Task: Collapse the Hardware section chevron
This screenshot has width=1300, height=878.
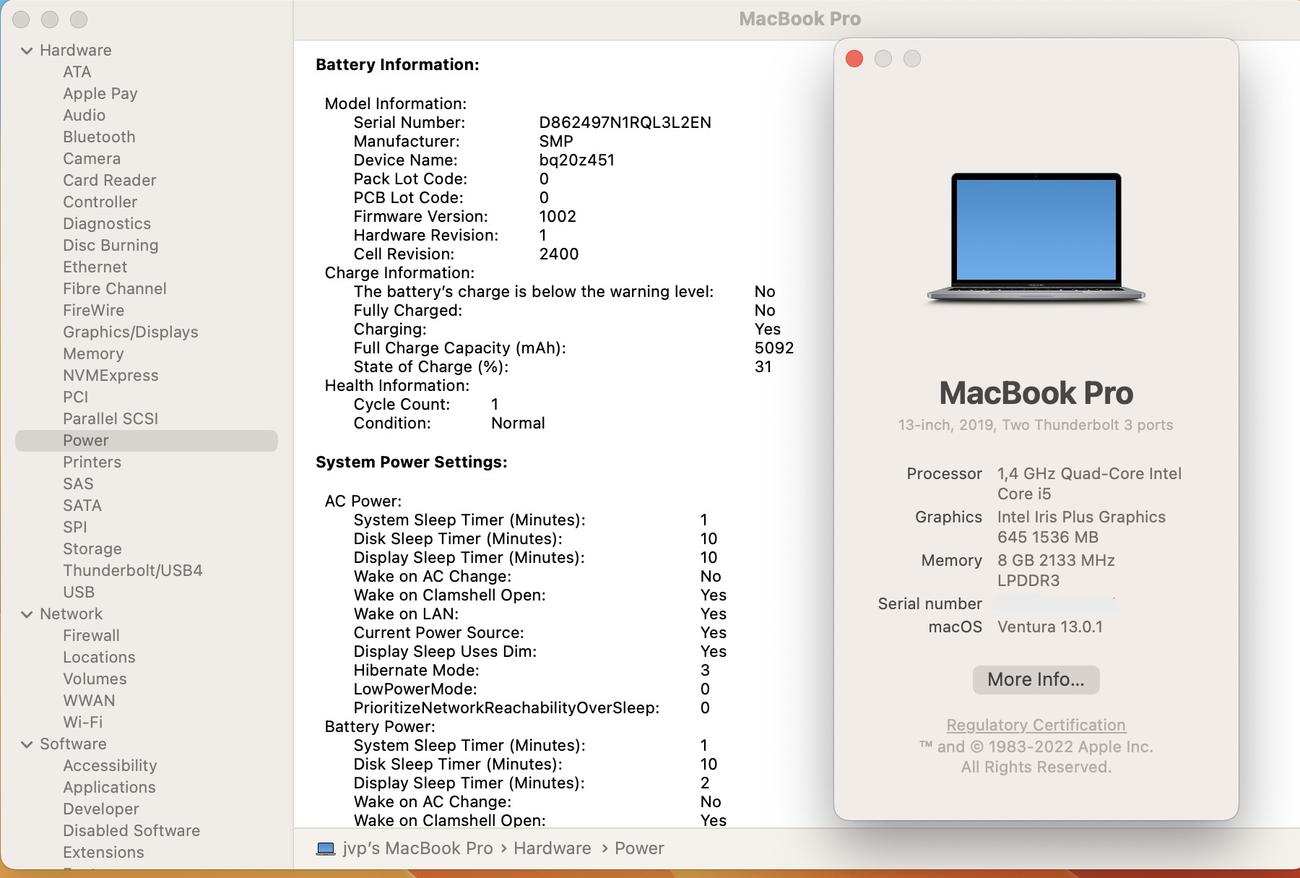Action: 26,50
